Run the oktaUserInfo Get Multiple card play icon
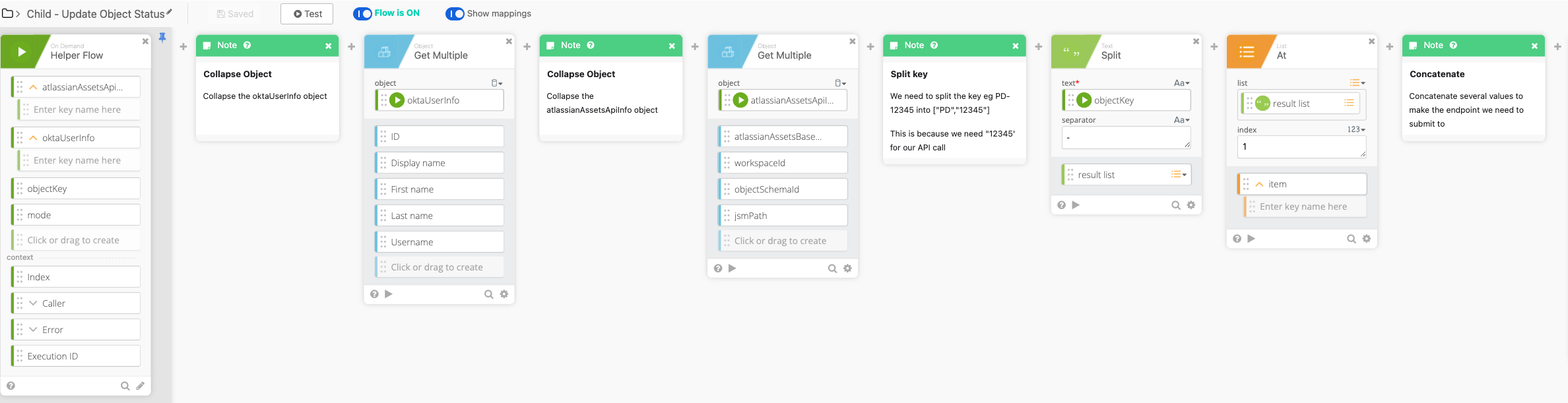Image resolution: width=1568 pixels, height=403 pixels. (x=389, y=294)
